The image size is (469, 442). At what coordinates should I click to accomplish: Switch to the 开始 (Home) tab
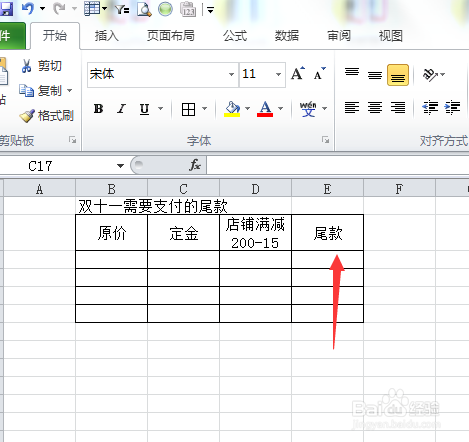pos(55,36)
